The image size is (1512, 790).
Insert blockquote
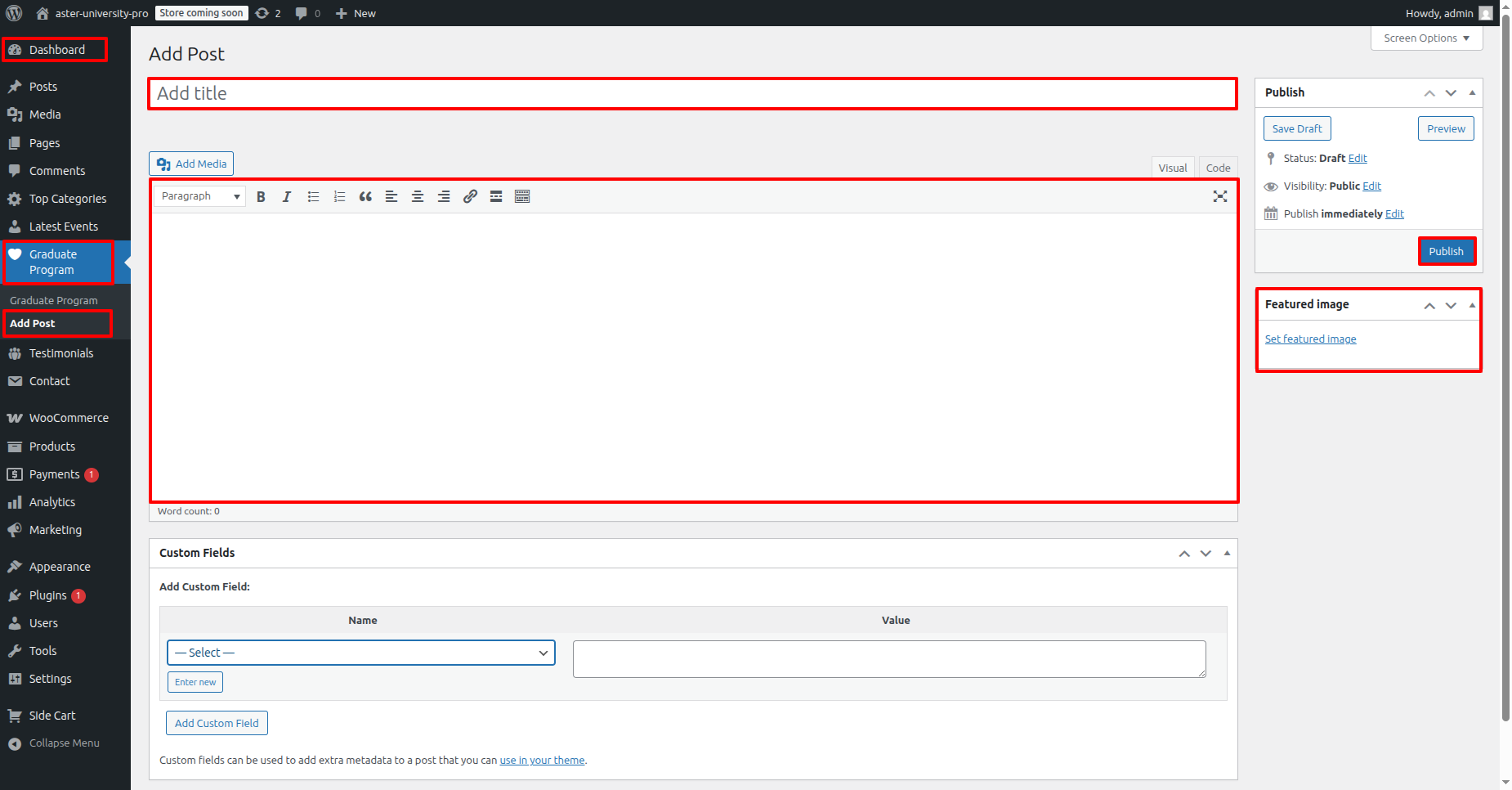(x=365, y=196)
